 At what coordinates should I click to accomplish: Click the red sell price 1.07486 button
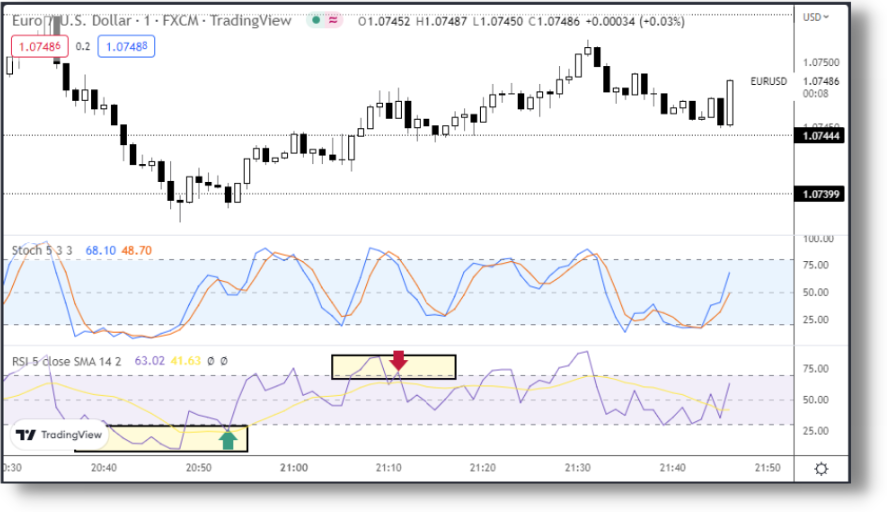tap(40, 46)
